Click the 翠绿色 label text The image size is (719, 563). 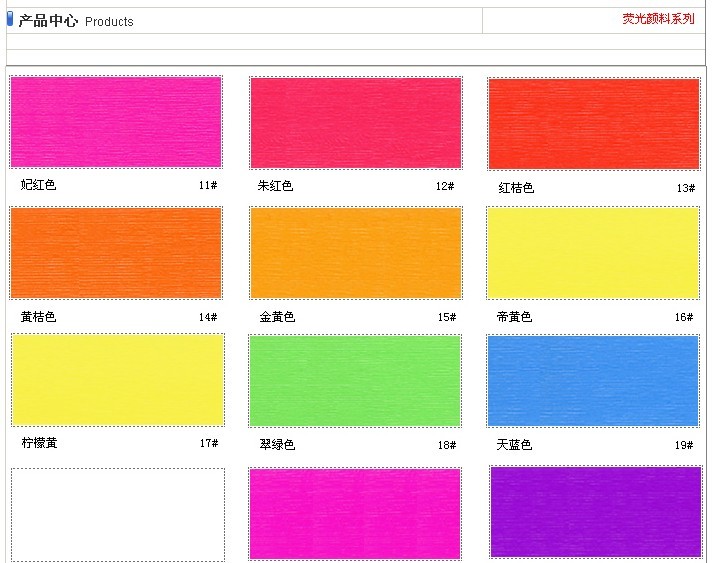pyautogui.click(x=277, y=445)
